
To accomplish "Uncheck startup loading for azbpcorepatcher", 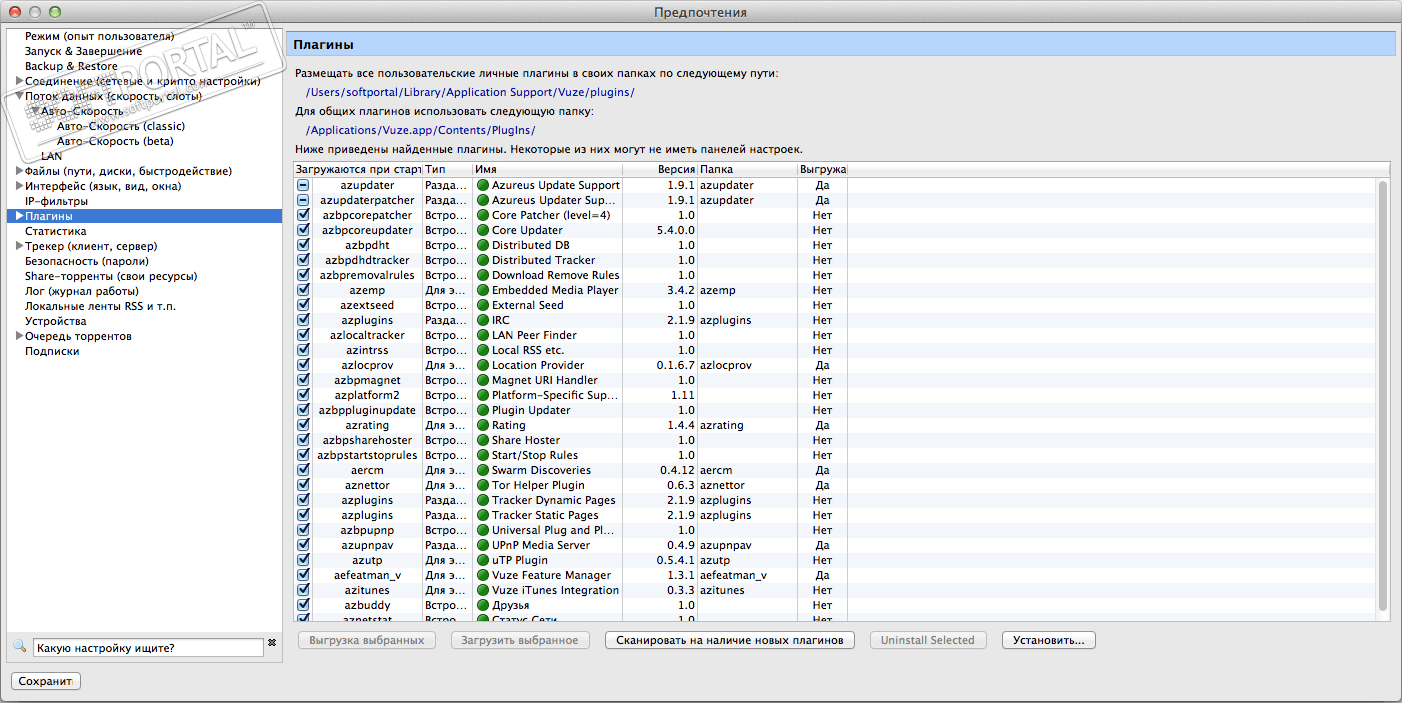I will point(303,215).
